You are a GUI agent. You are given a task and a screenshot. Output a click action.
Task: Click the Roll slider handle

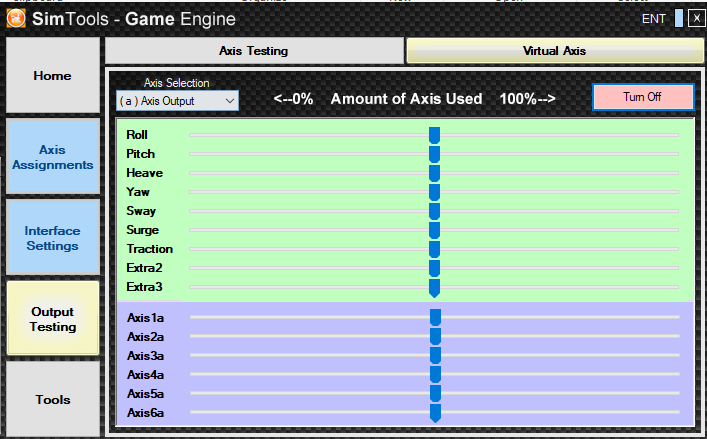[x=434, y=135]
